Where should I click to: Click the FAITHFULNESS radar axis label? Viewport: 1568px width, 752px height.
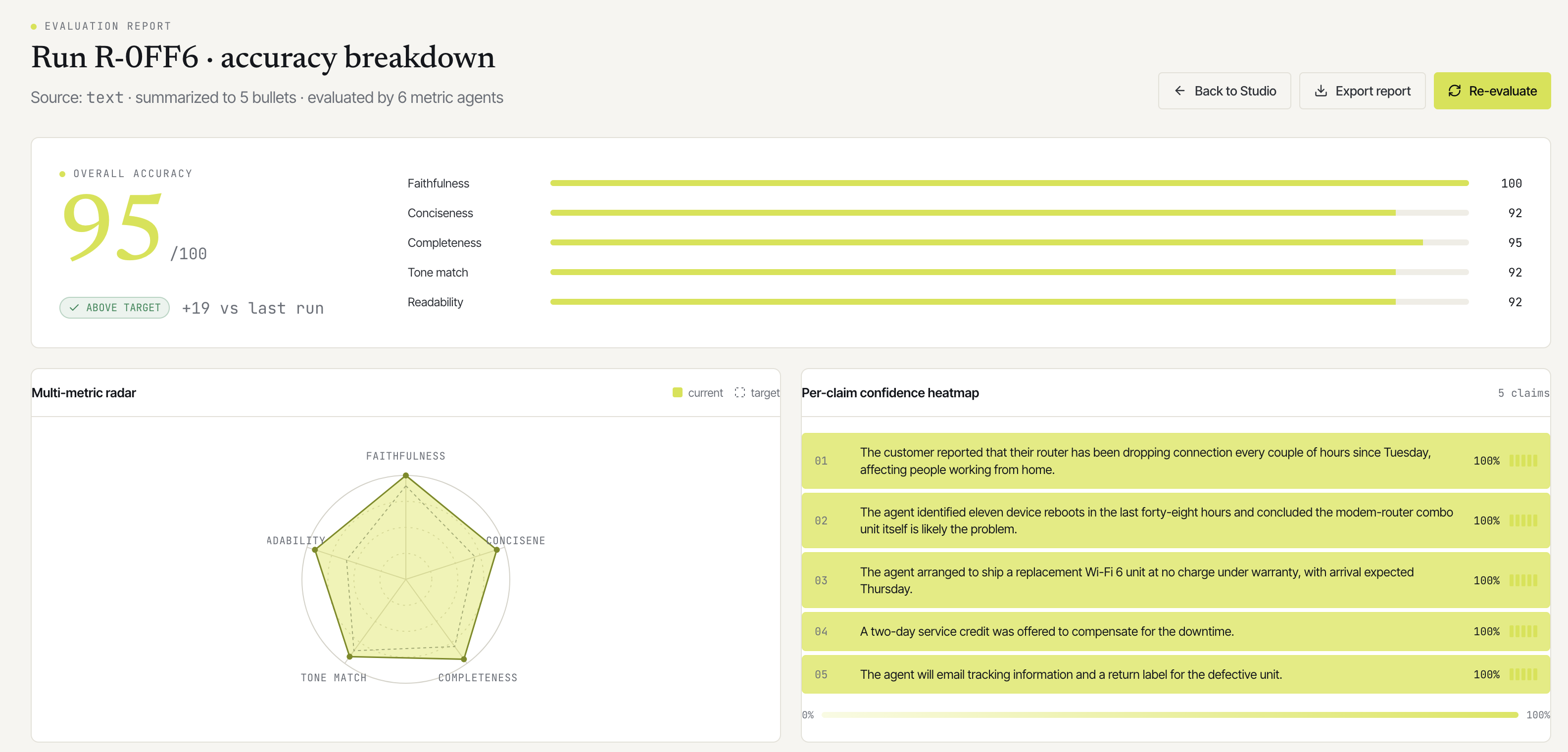[405, 456]
